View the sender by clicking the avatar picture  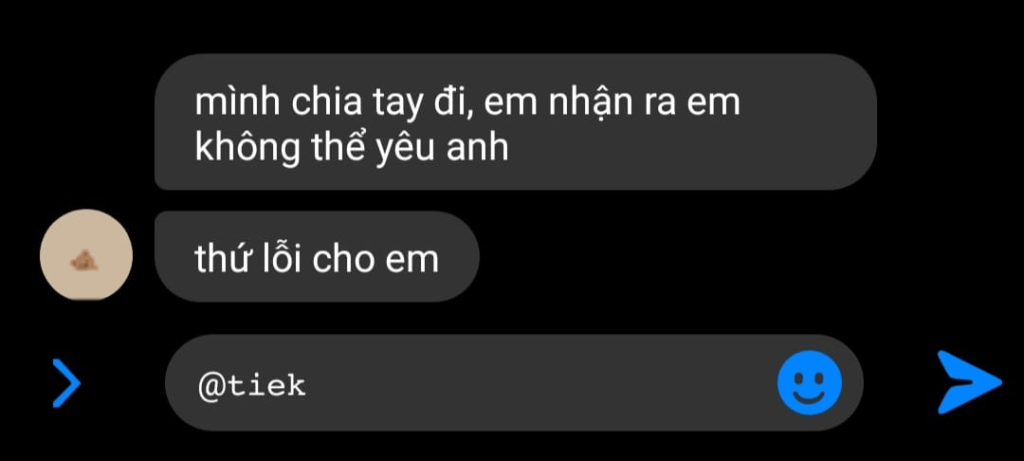pos(86,255)
